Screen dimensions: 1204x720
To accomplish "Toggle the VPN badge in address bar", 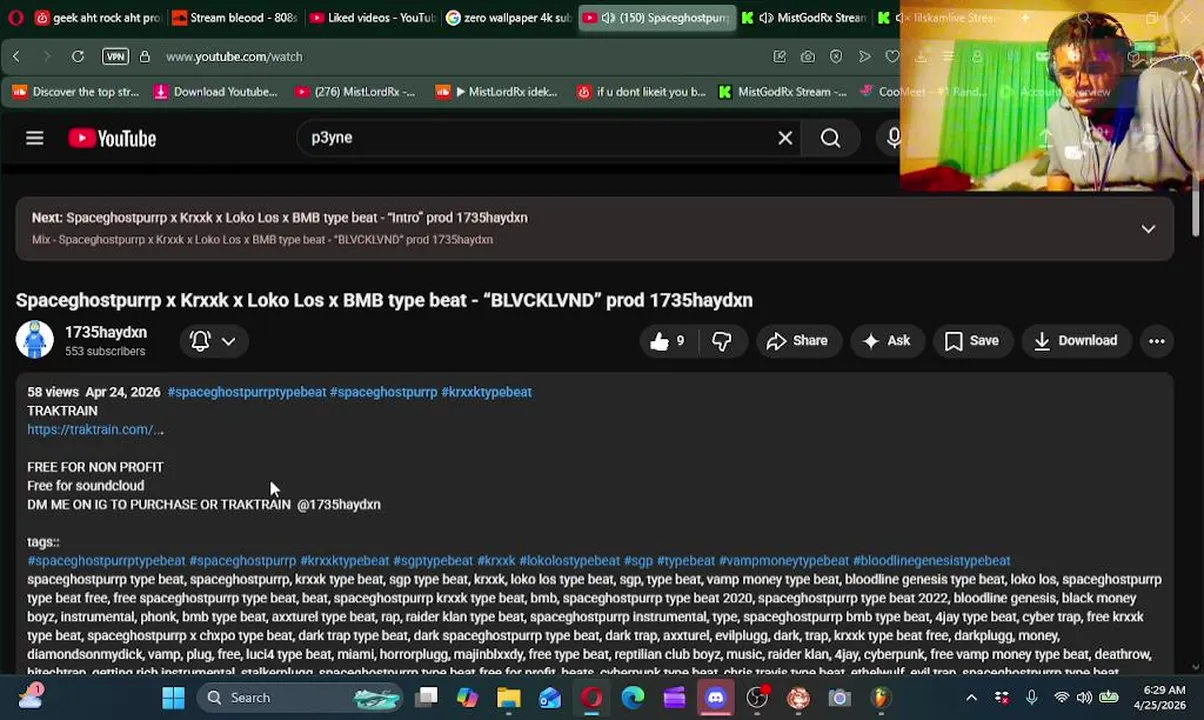I will click(115, 57).
